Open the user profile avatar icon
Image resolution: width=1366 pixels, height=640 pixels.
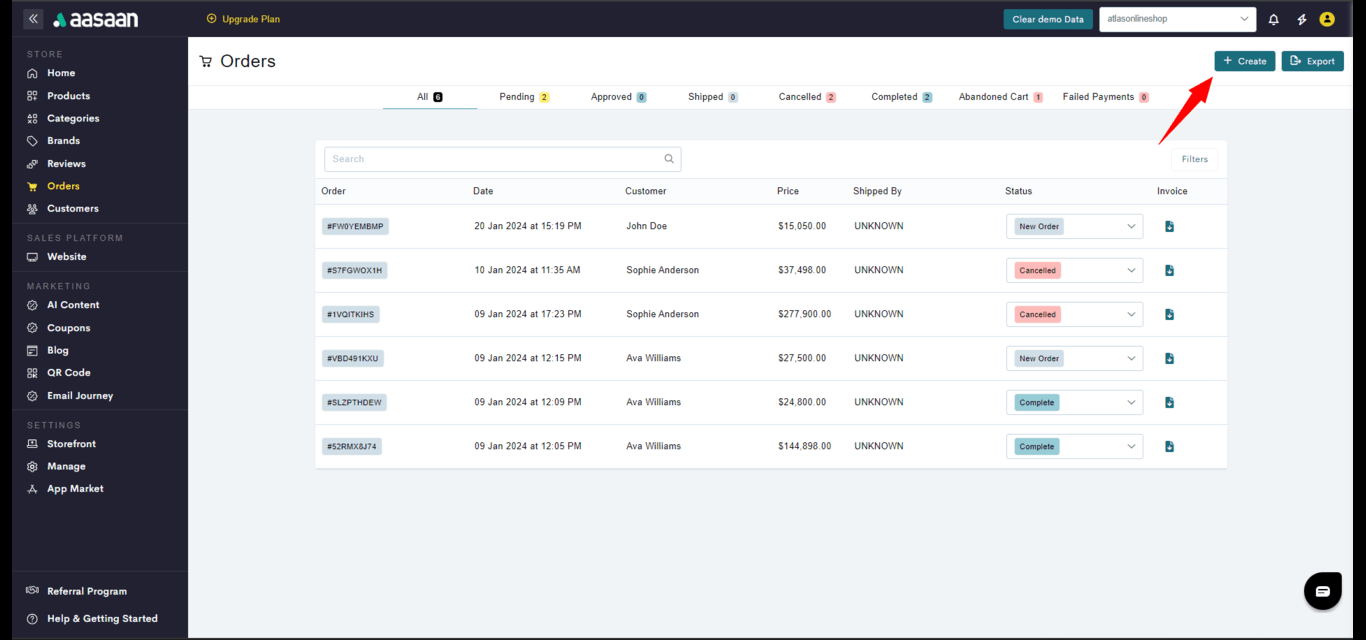pyautogui.click(x=1327, y=19)
